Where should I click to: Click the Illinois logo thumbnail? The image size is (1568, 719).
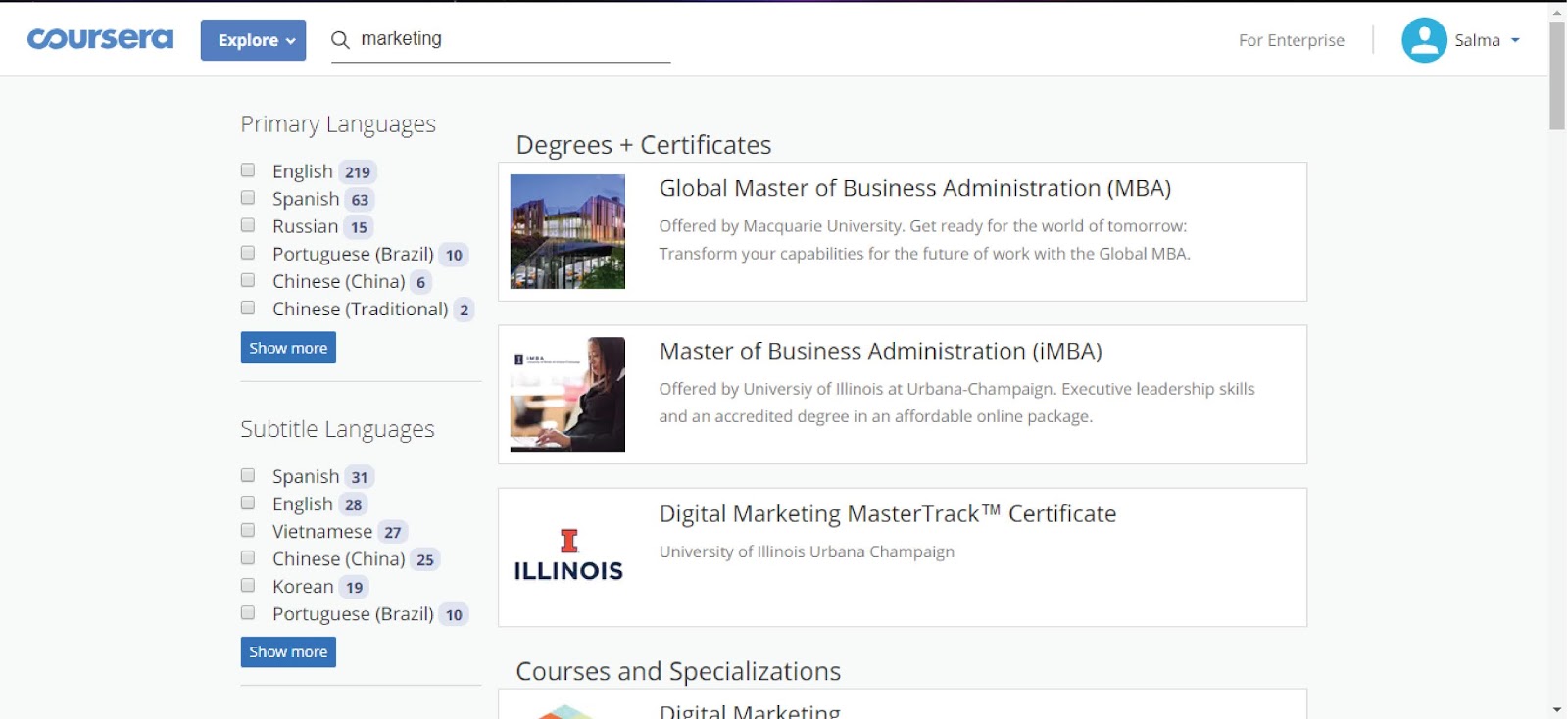tap(567, 556)
